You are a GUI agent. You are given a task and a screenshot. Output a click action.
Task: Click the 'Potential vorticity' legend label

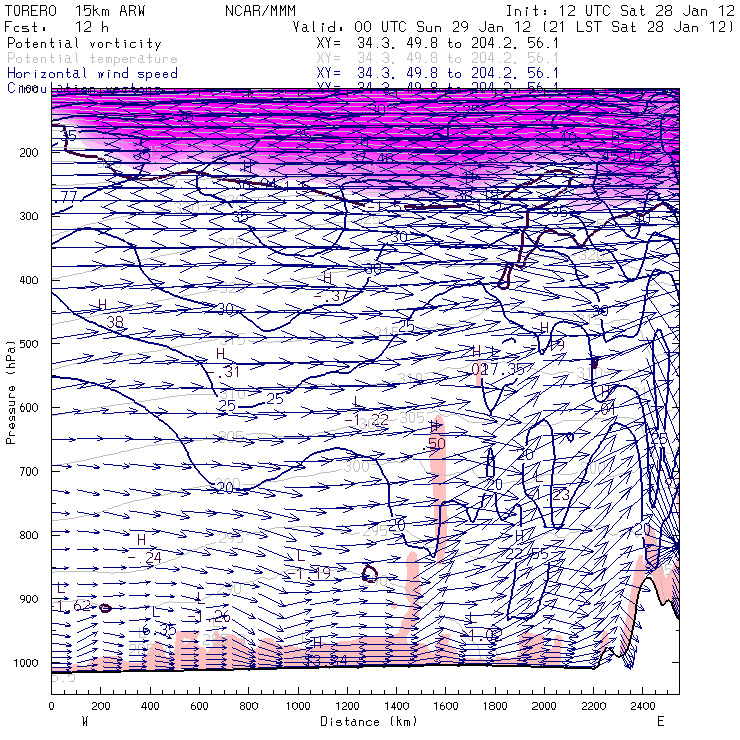click(84, 44)
